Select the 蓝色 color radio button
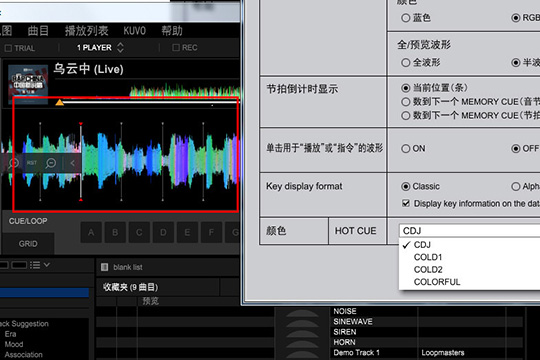Viewport: 540px width, 360px height. 406,18
